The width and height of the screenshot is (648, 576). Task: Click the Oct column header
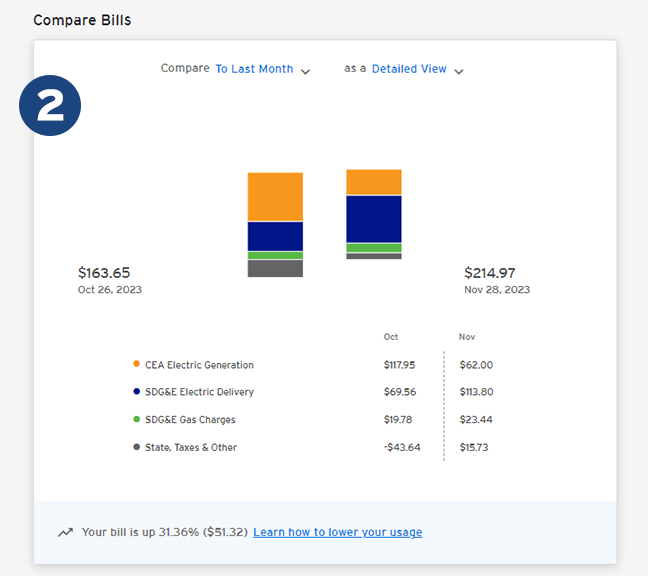(x=391, y=337)
